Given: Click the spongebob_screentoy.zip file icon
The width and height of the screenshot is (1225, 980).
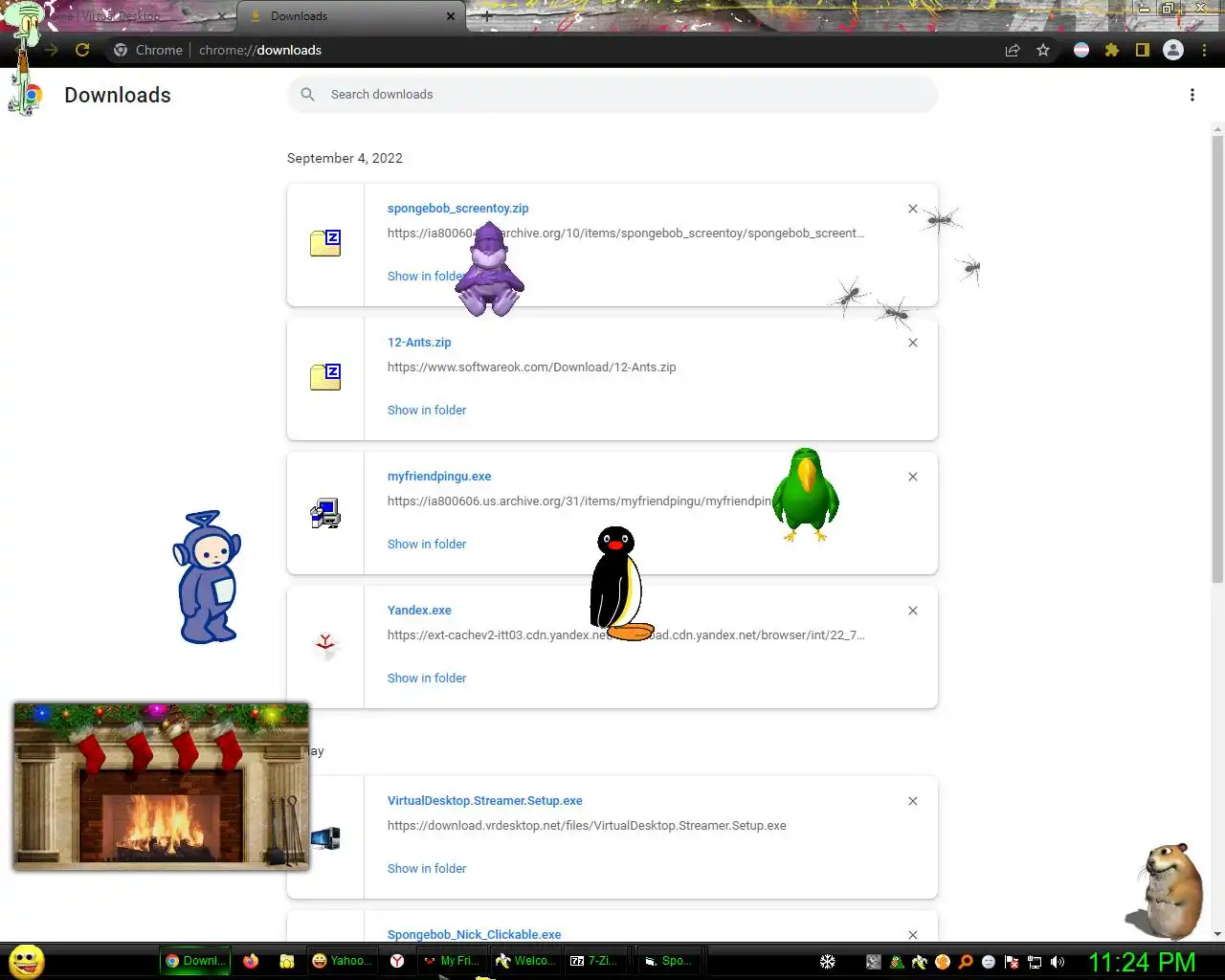Looking at the screenshot, I should click(x=325, y=243).
